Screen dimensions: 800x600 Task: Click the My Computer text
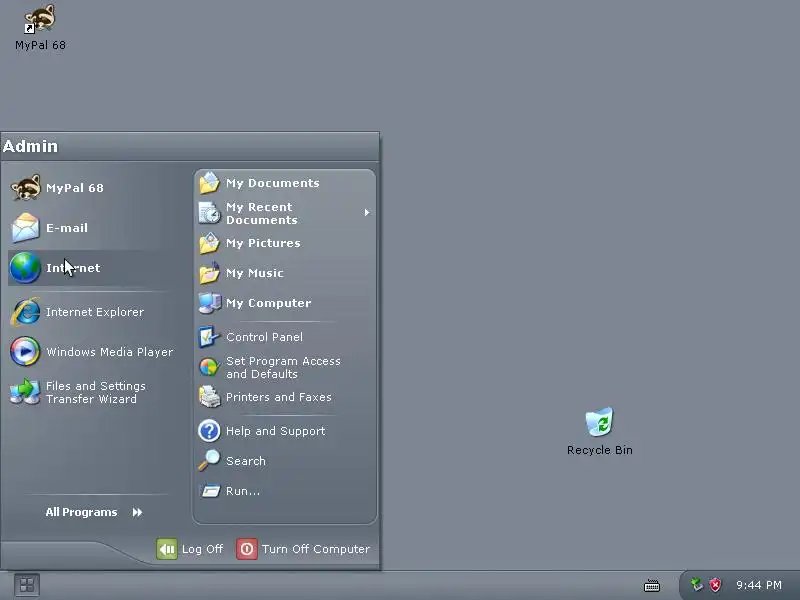[x=269, y=304]
